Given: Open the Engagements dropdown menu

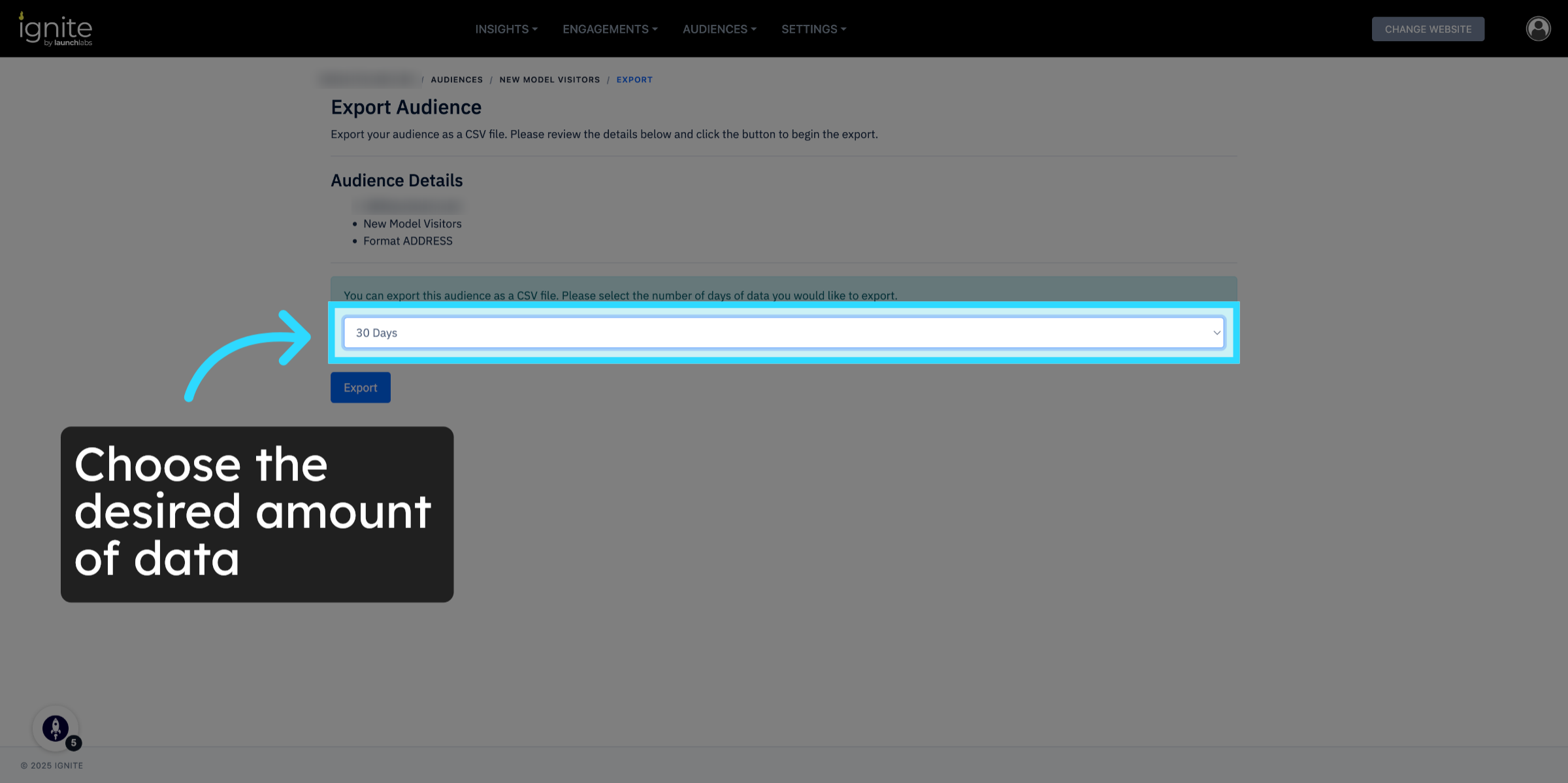Looking at the screenshot, I should tap(610, 29).
